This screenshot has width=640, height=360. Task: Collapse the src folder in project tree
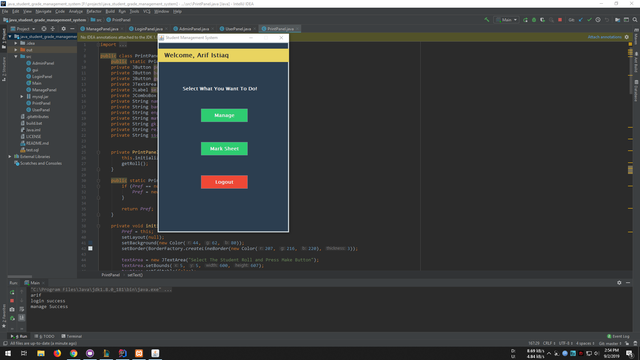click(x=16, y=56)
